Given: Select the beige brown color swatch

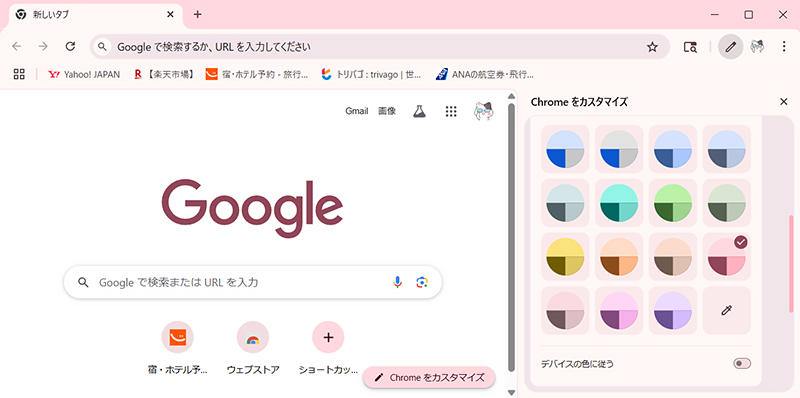Looking at the screenshot, I should [x=672, y=257].
